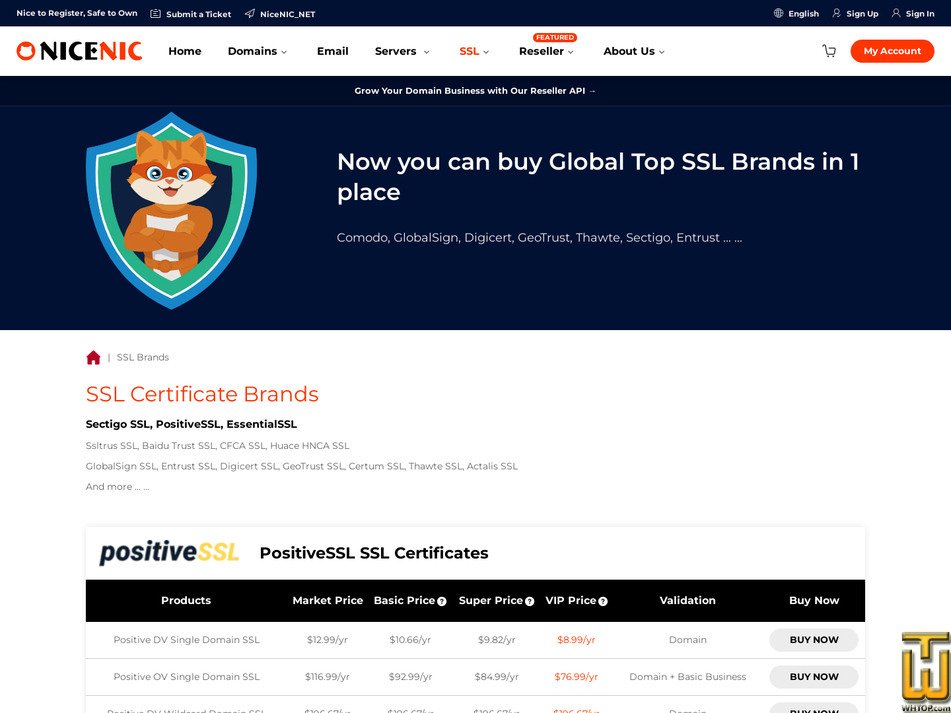Image resolution: width=951 pixels, height=713 pixels.
Task: Switch to the SSL menu tab
Action: point(467,51)
